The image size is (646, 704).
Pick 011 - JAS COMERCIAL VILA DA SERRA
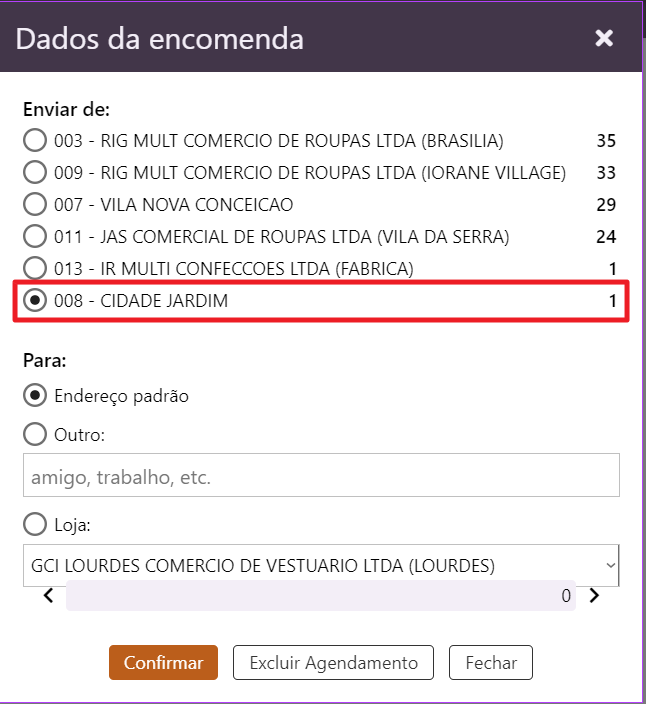35,237
